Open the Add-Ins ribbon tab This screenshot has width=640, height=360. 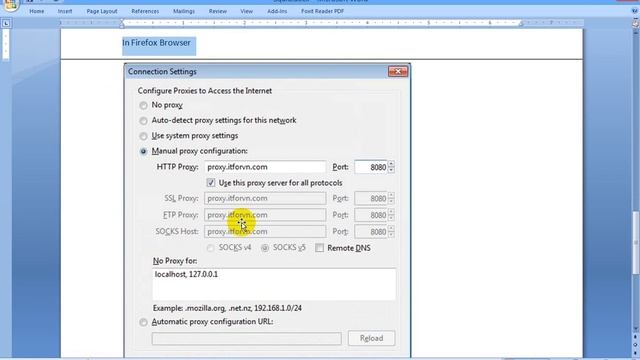277,11
